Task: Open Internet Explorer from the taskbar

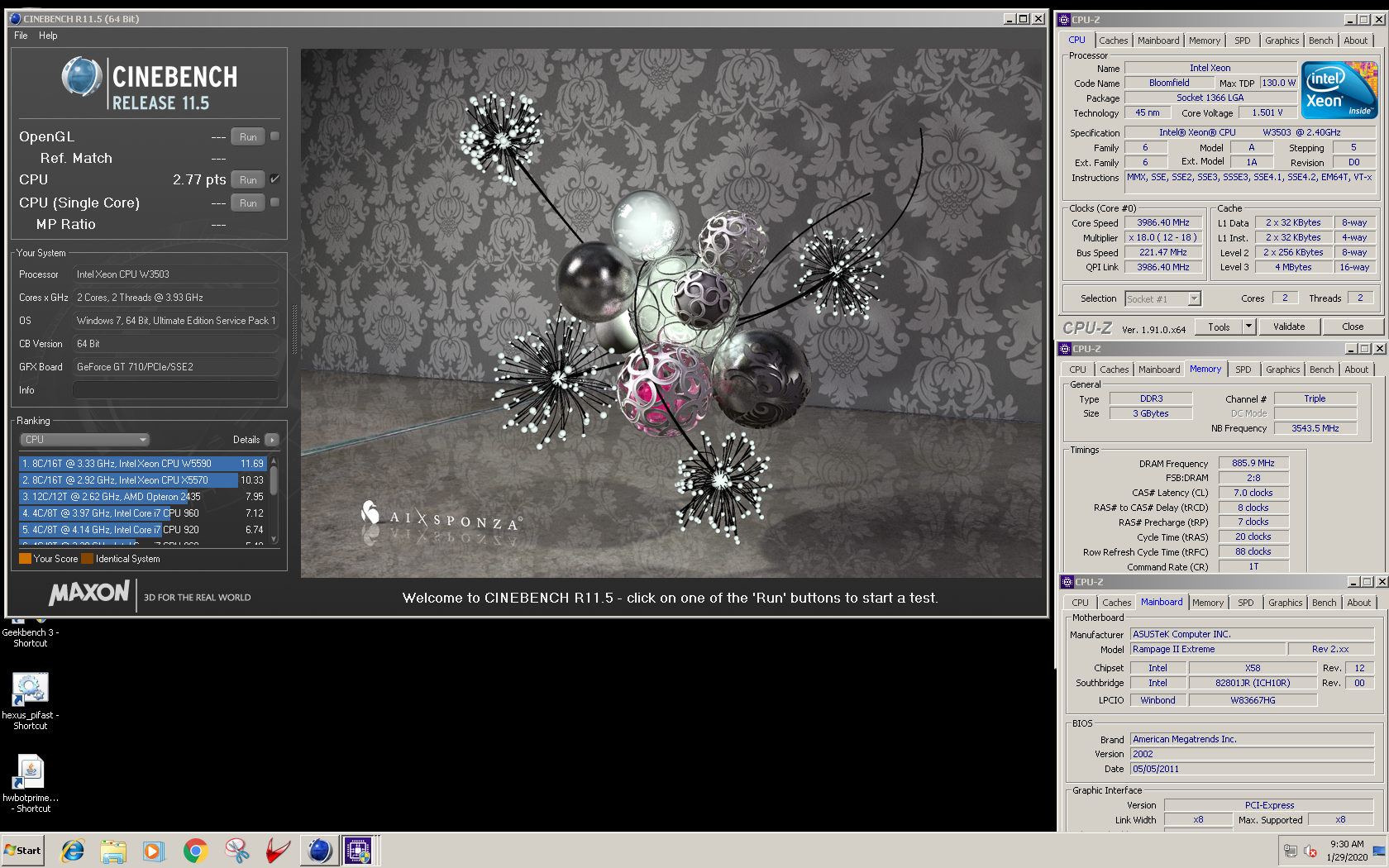Action: pos(73,850)
